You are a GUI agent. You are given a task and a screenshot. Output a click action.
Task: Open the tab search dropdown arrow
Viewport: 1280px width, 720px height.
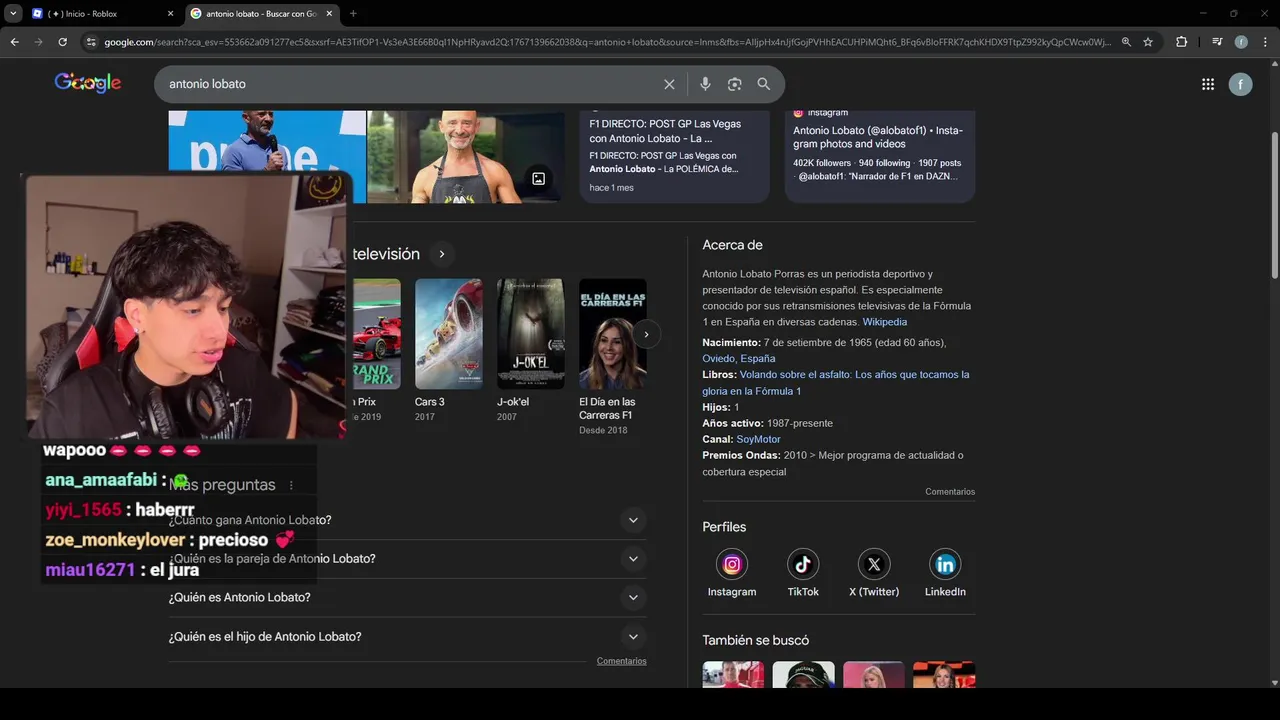[13, 13]
